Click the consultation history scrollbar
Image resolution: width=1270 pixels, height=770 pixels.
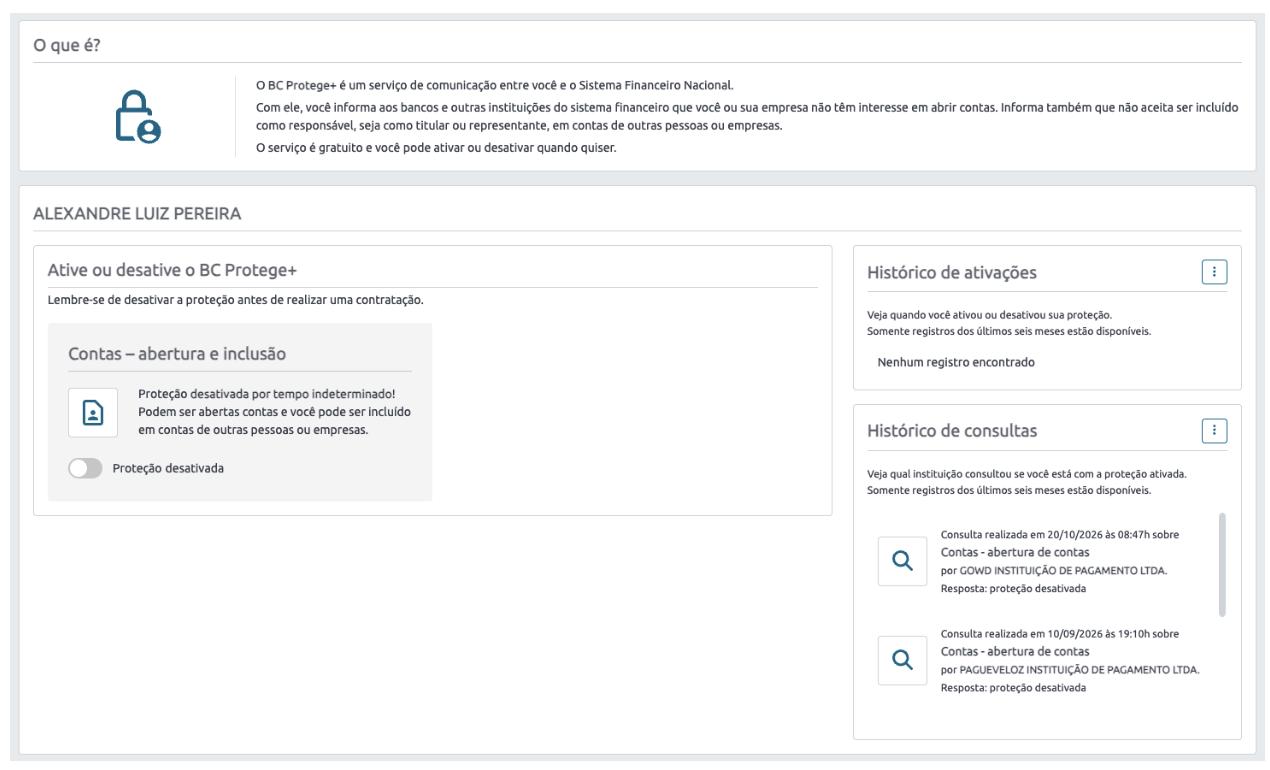point(1221,565)
